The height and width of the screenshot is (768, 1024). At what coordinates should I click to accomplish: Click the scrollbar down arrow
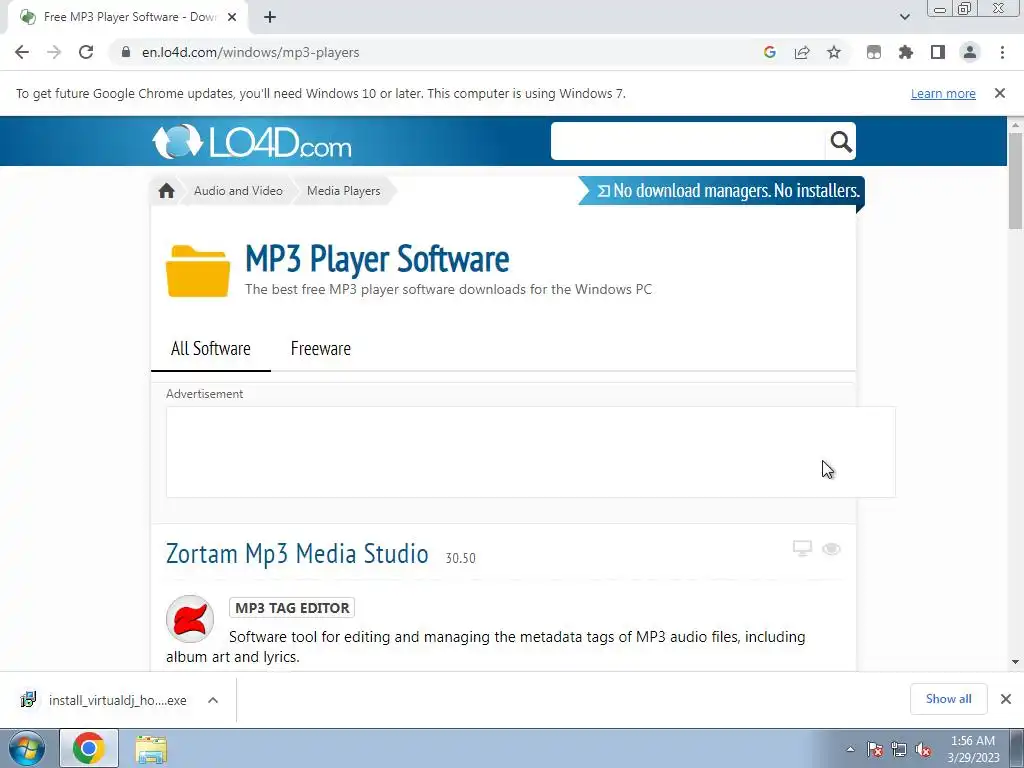pyautogui.click(x=1016, y=662)
